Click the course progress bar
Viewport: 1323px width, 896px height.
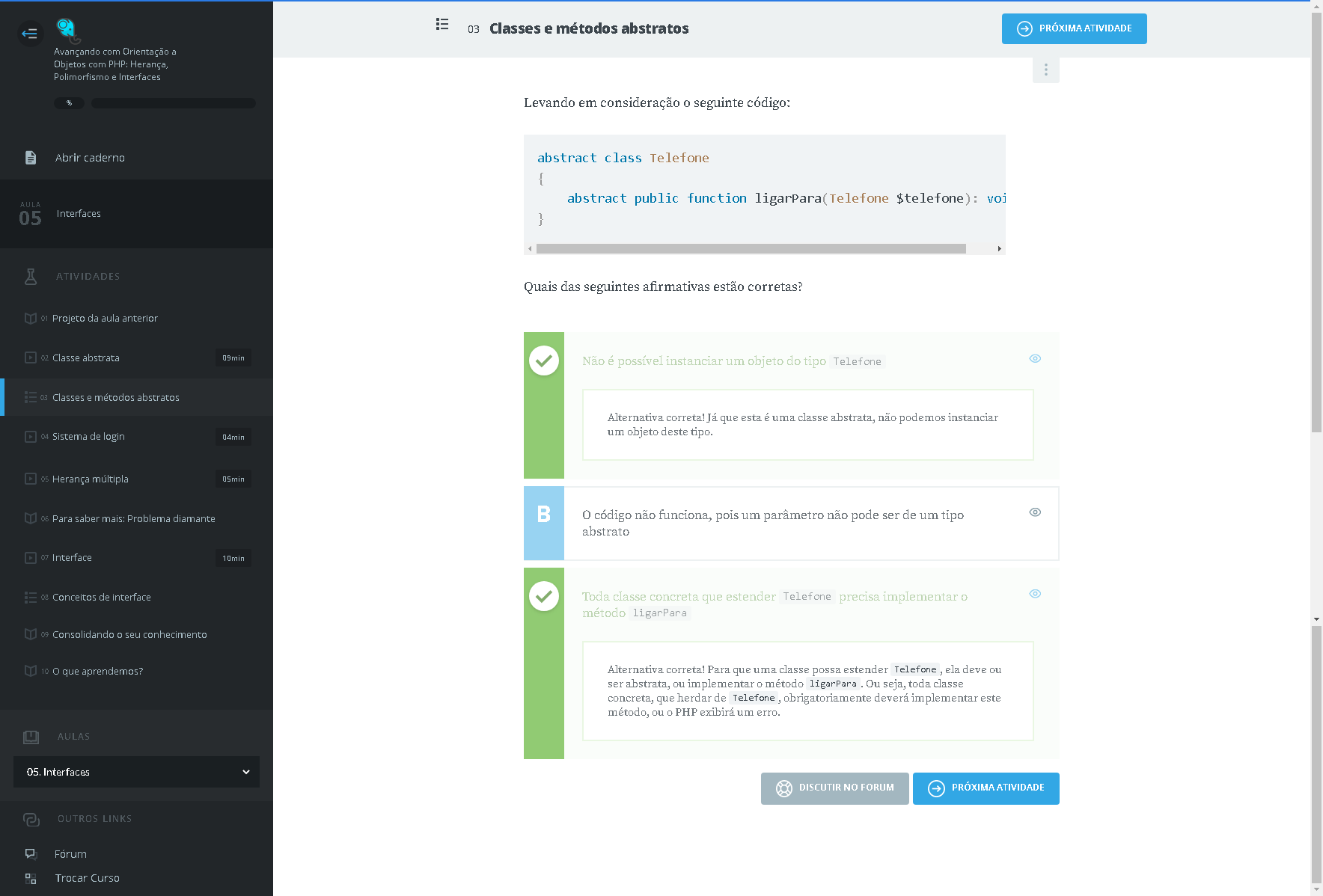[173, 103]
